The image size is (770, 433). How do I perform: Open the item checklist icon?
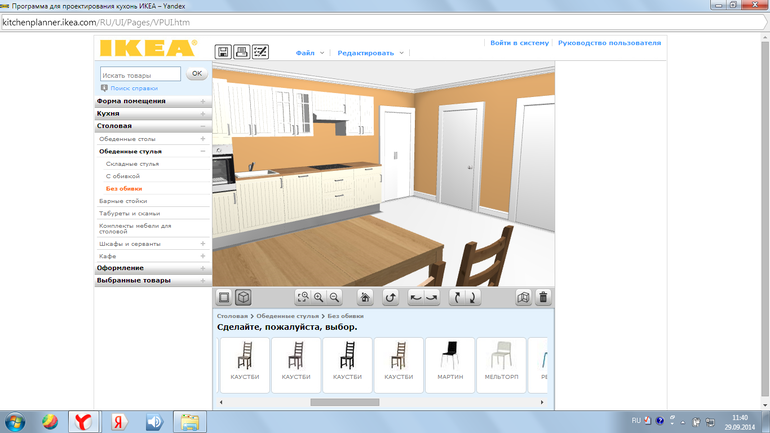pyautogui.click(x=260, y=52)
